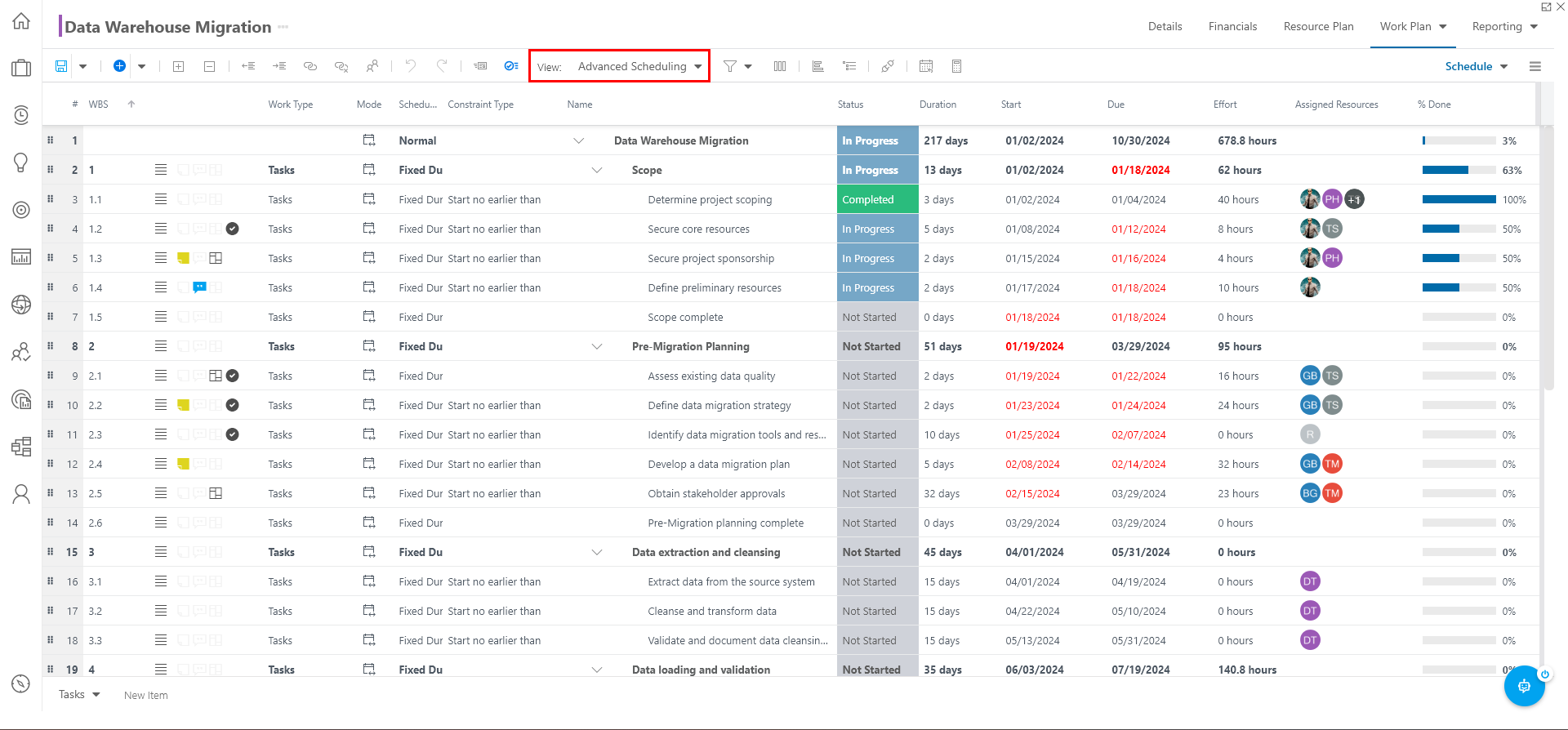
Task: Click the Save icon in toolbar
Action: (61, 66)
